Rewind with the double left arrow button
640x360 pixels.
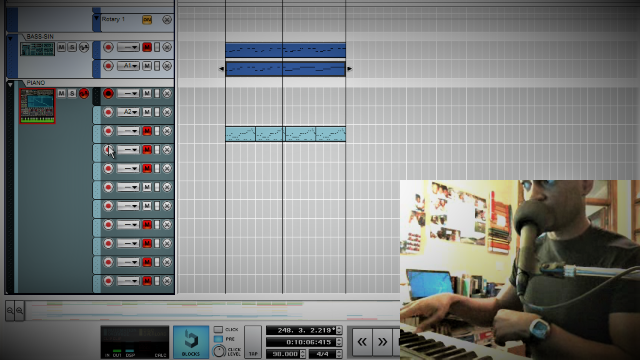point(362,342)
